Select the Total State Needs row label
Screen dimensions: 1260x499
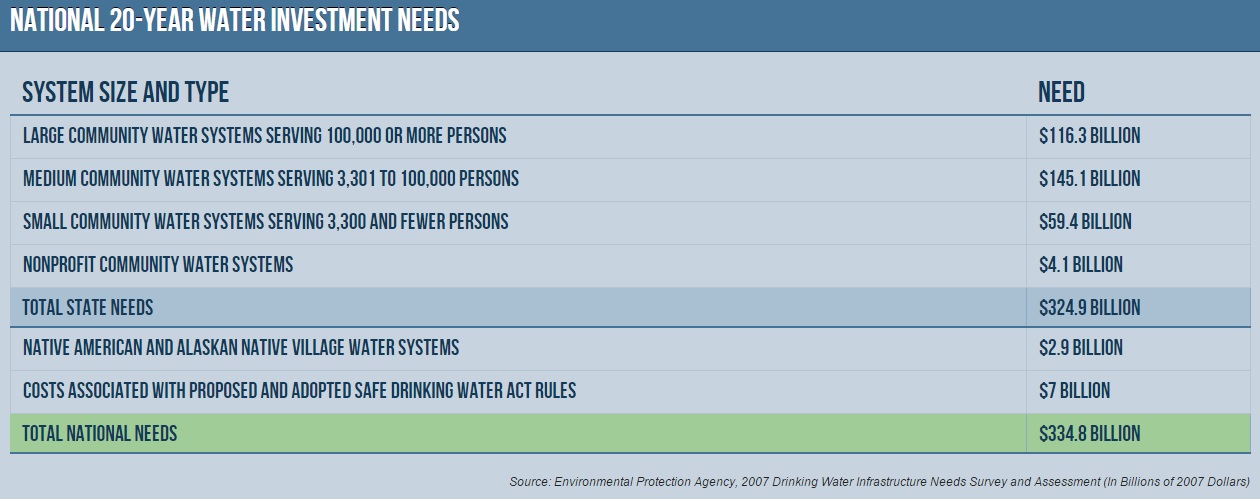tap(88, 307)
